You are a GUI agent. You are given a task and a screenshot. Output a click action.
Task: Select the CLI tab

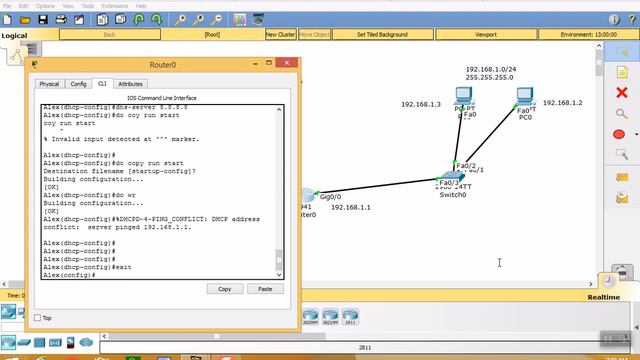pyautogui.click(x=102, y=83)
